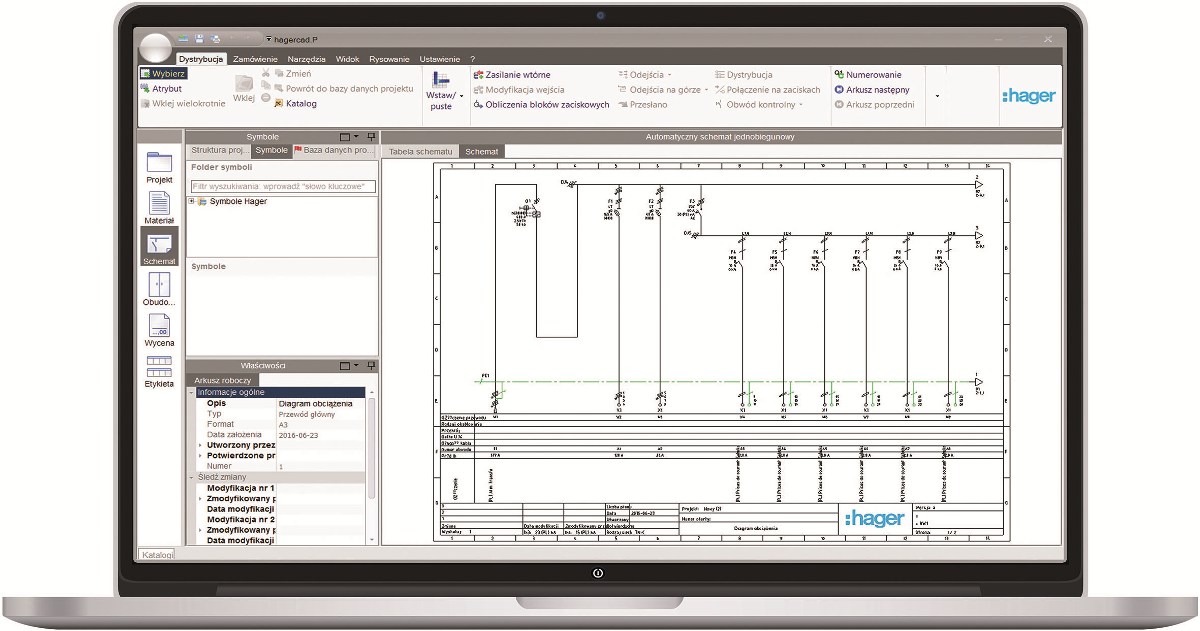Click the Wybierz selection tool
Image resolution: width=1200 pixels, height=631 pixels.
[164, 74]
